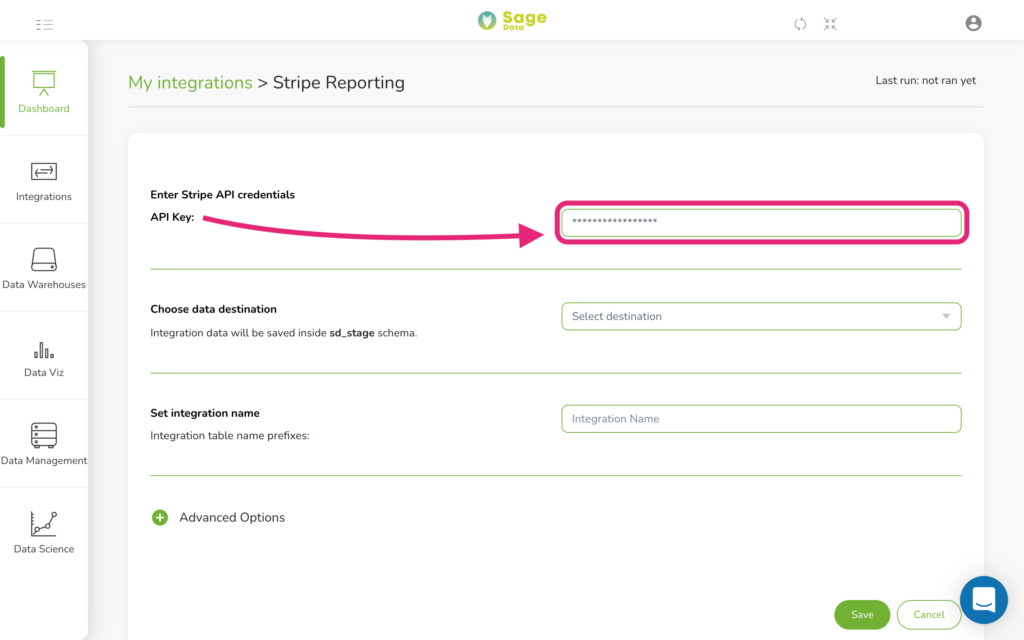Open the Data Viz sidebar icon
Image resolution: width=1024 pixels, height=640 pixels.
[x=44, y=351]
